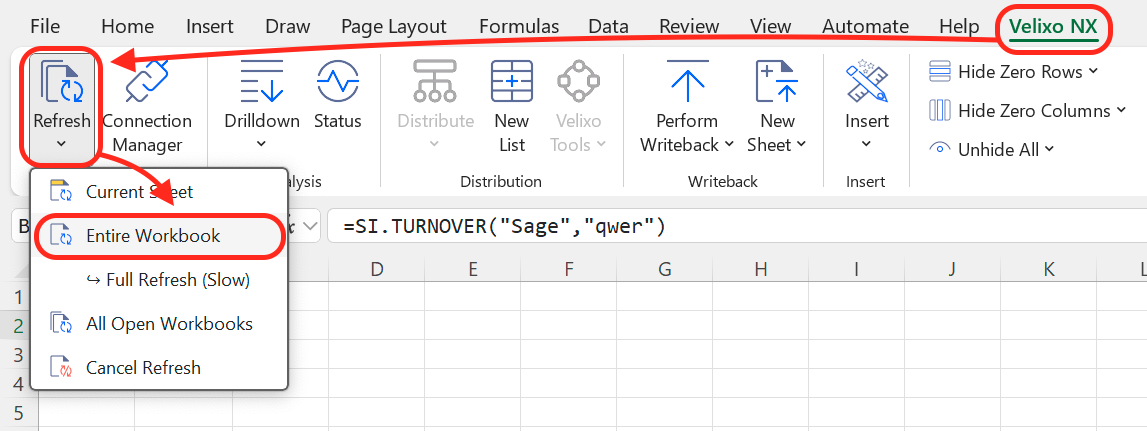Select Full Refresh (Slow) option
The width and height of the screenshot is (1147, 431).
[x=177, y=280]
